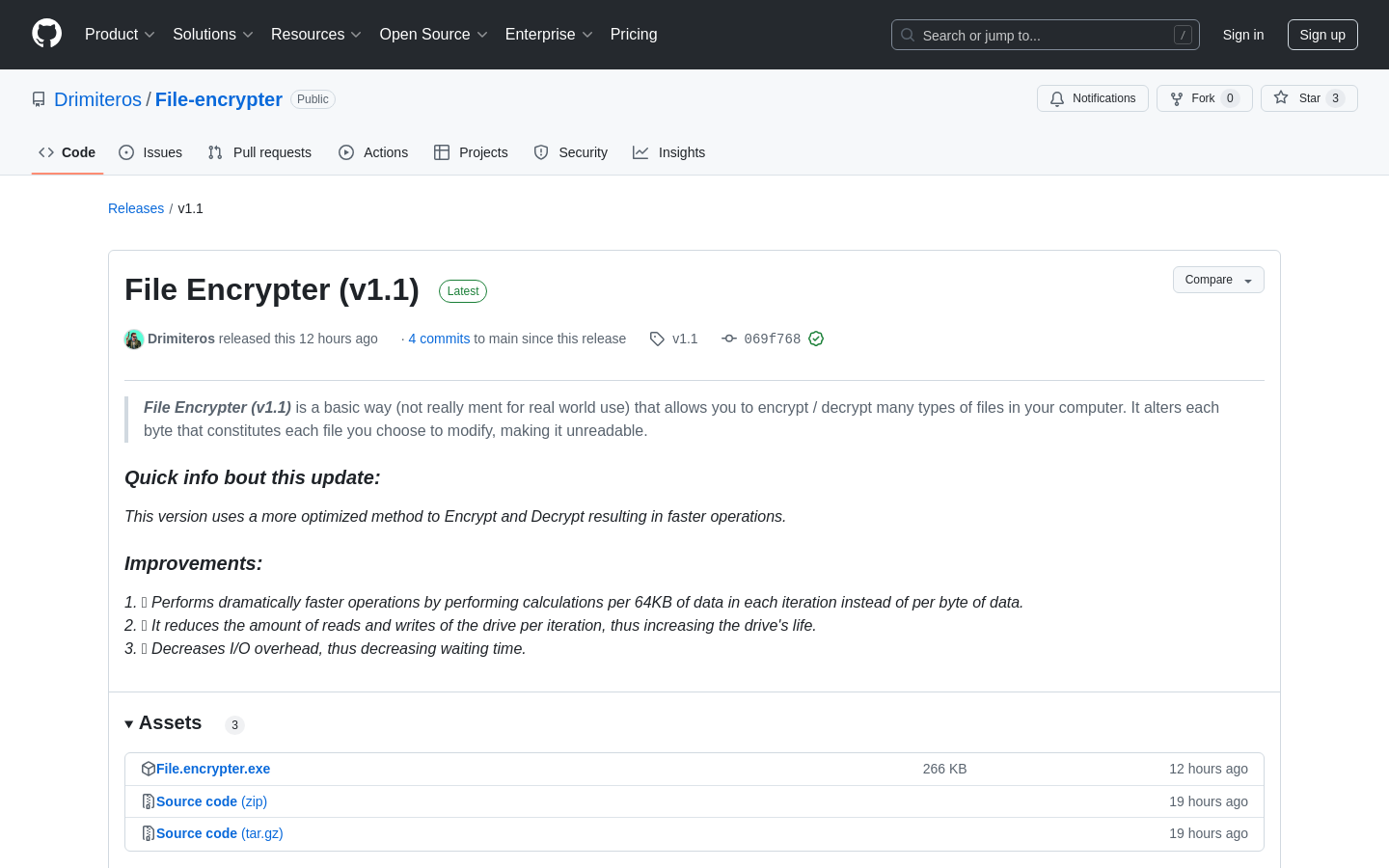
Task: Focus the Search or jump to field
Action: [1046, 35]
